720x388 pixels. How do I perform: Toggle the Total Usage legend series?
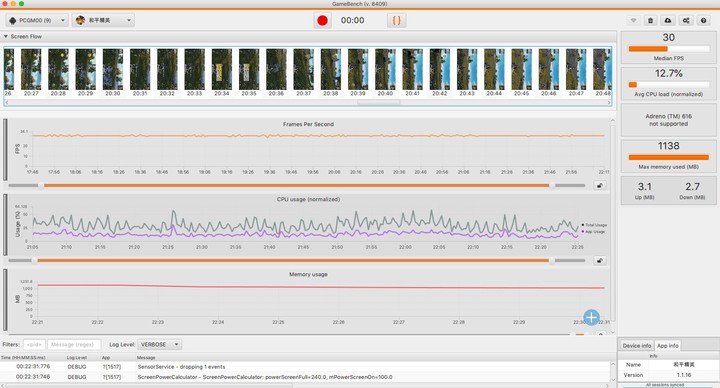[x=595, y=225]
